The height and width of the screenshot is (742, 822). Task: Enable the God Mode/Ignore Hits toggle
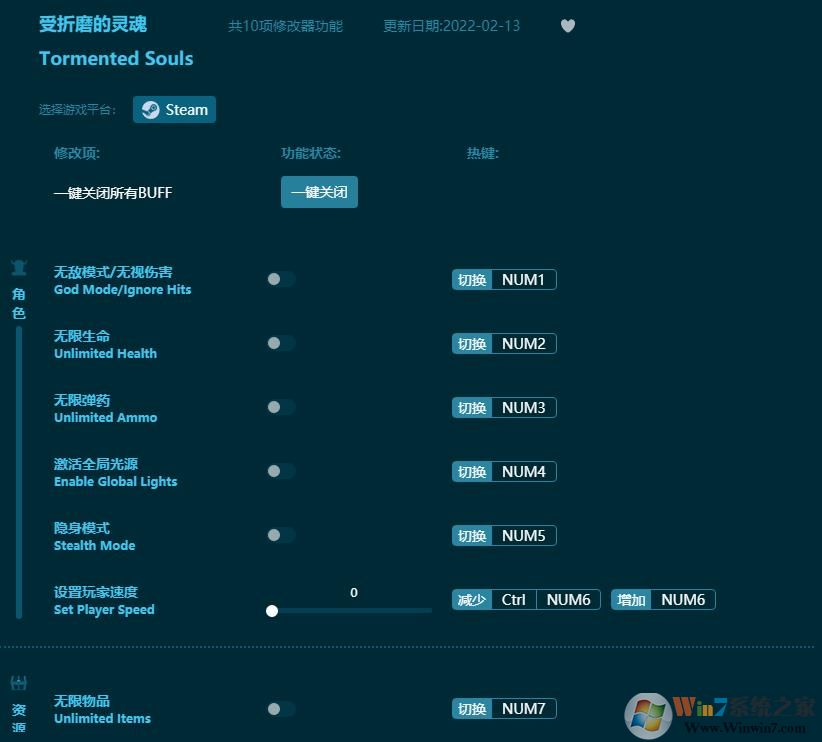coord(280,279)
